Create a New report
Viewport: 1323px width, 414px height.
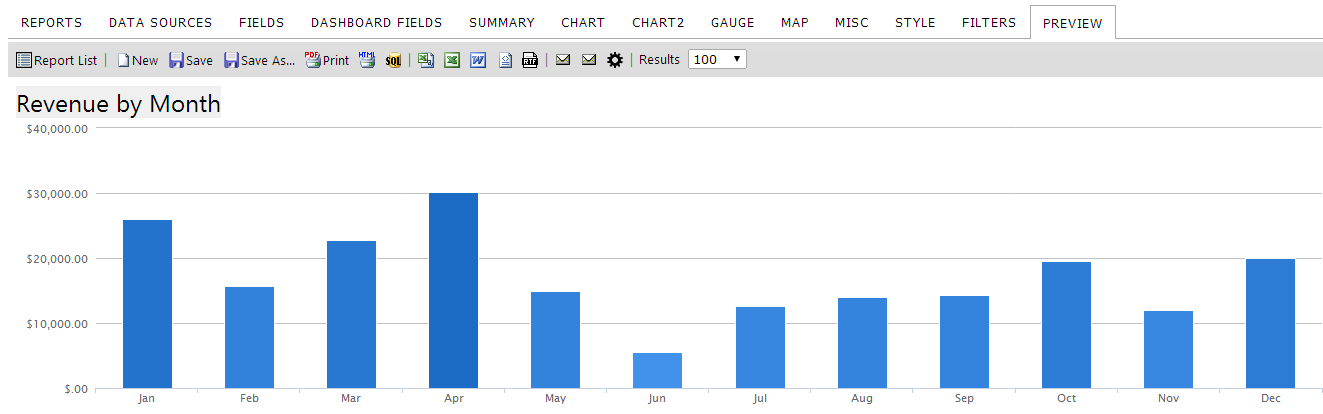click(138, 60)
